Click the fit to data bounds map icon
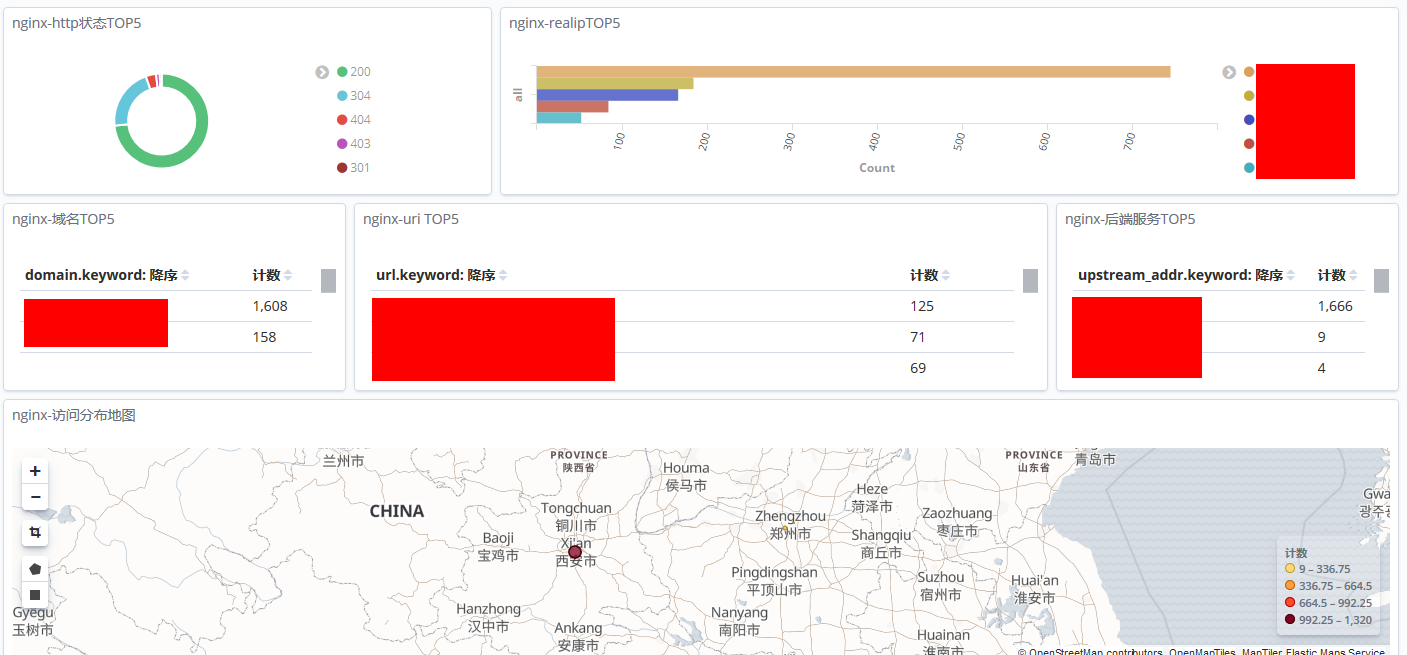 tap(35, 533)
